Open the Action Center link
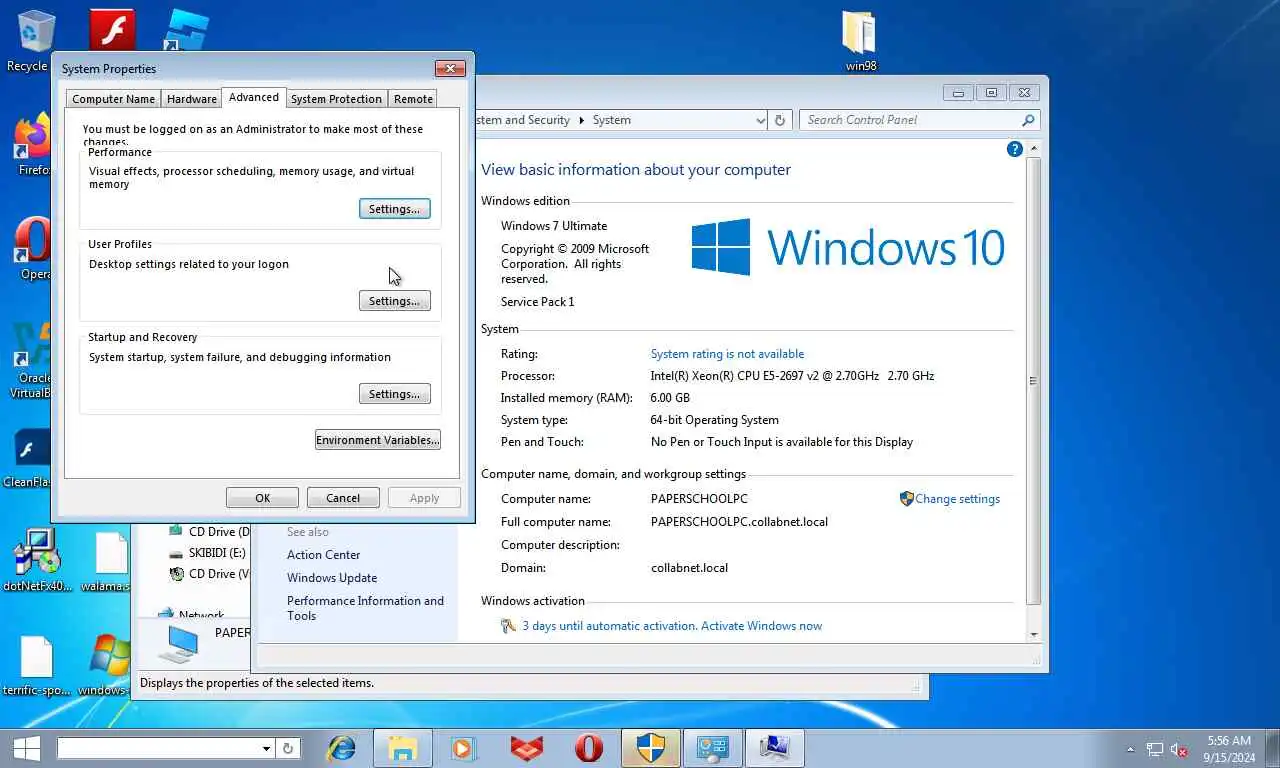This screenshot has height=768, width=1280. [x=323, y=555]
